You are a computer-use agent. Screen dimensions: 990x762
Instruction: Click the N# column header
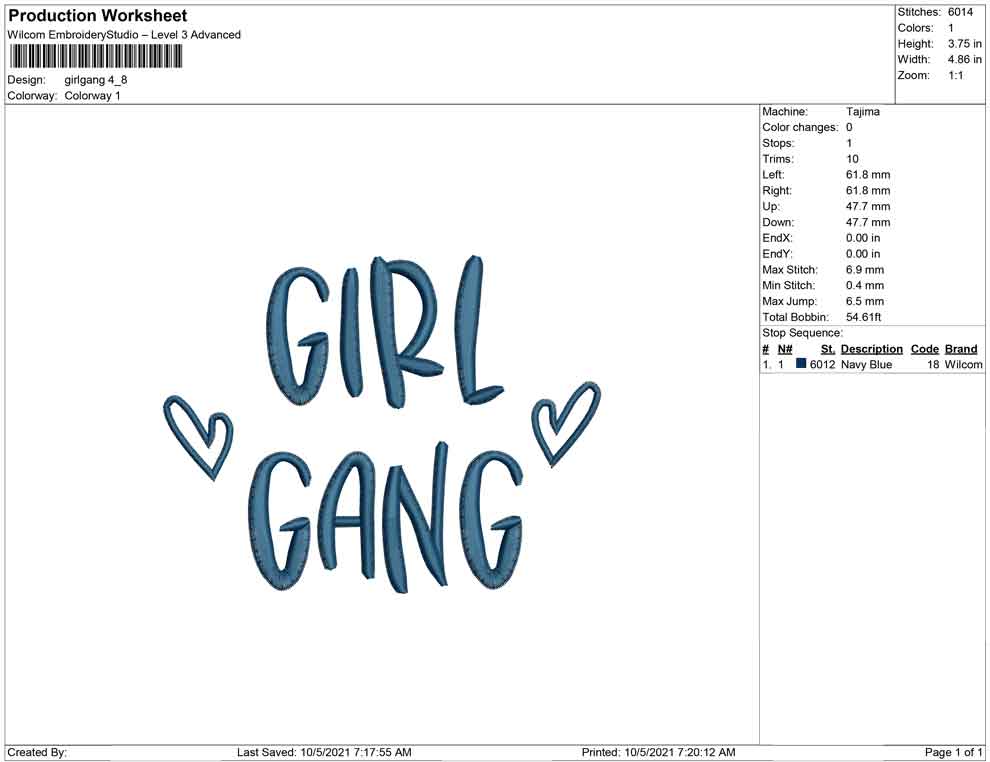point(785,349)
